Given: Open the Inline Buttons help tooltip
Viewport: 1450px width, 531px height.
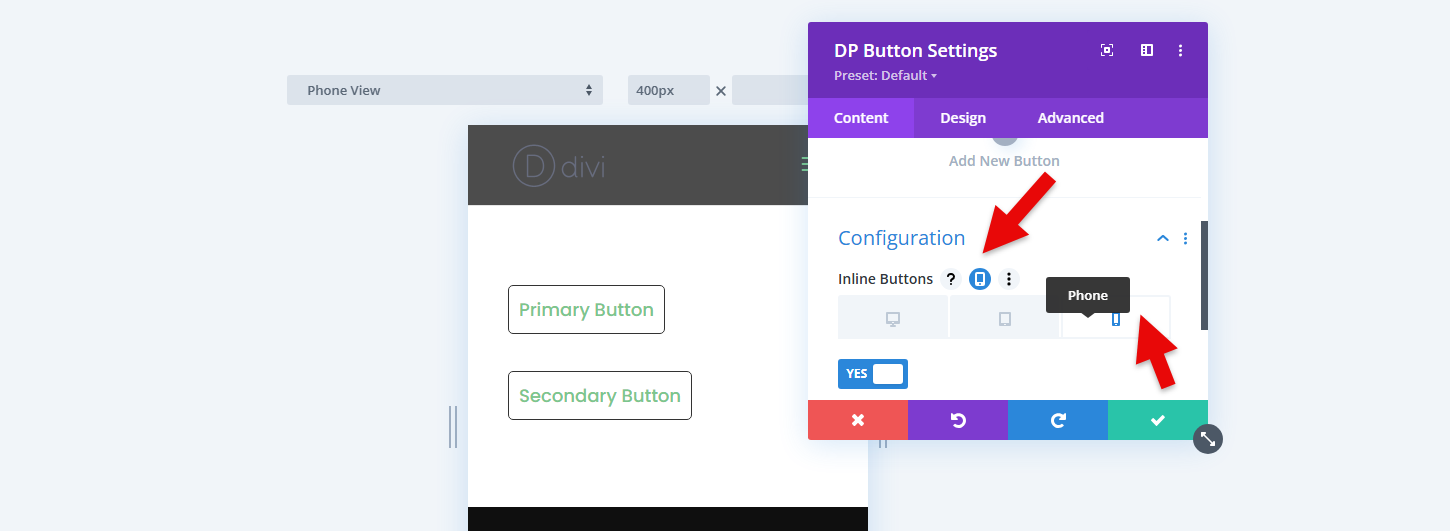Looking at the screenshot, I should coord(951,279).
